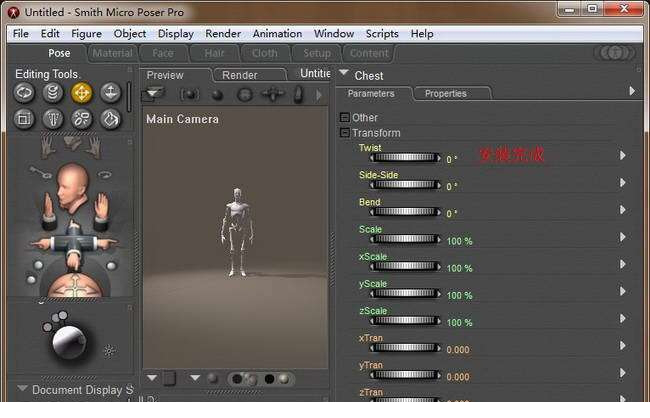This screenshot has height=418, width=650.
Task: Click the figure in the preview viewport
Action: click(x=237, y=232)
